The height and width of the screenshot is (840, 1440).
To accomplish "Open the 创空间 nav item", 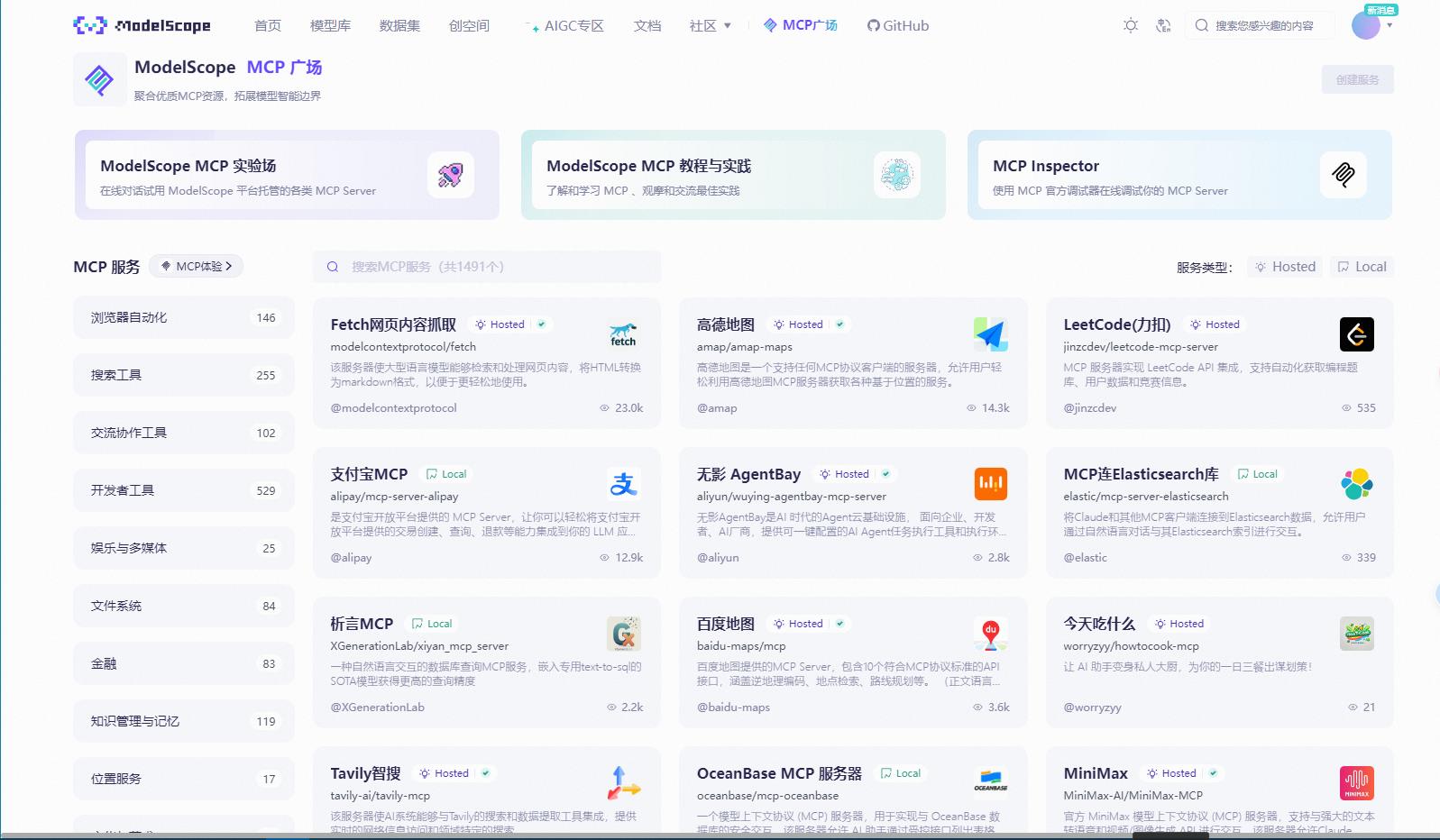I will (x=469, y=26).
